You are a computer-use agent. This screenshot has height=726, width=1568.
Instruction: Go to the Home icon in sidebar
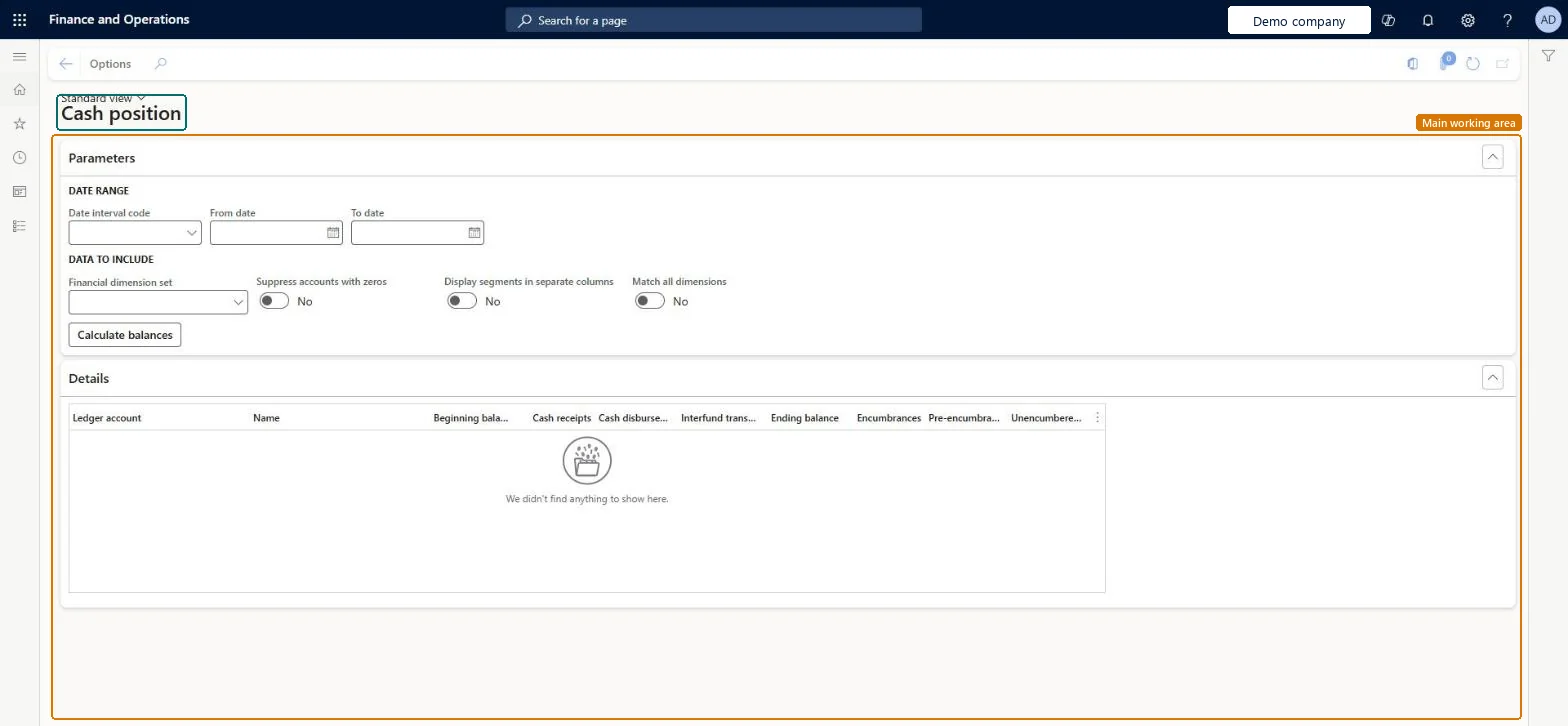(x=19, y=90)
